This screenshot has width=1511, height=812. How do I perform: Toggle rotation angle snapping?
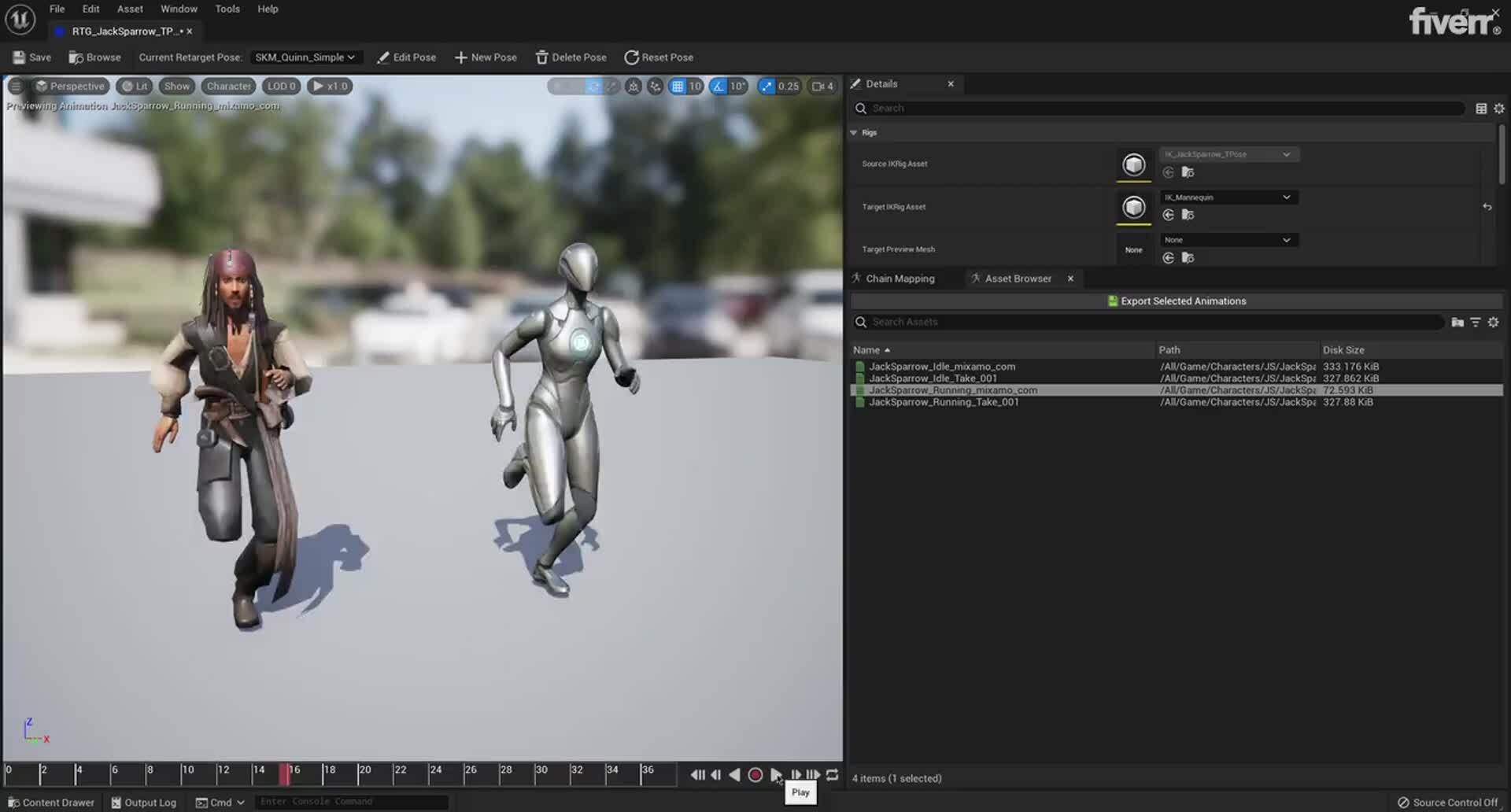(719, 87)
